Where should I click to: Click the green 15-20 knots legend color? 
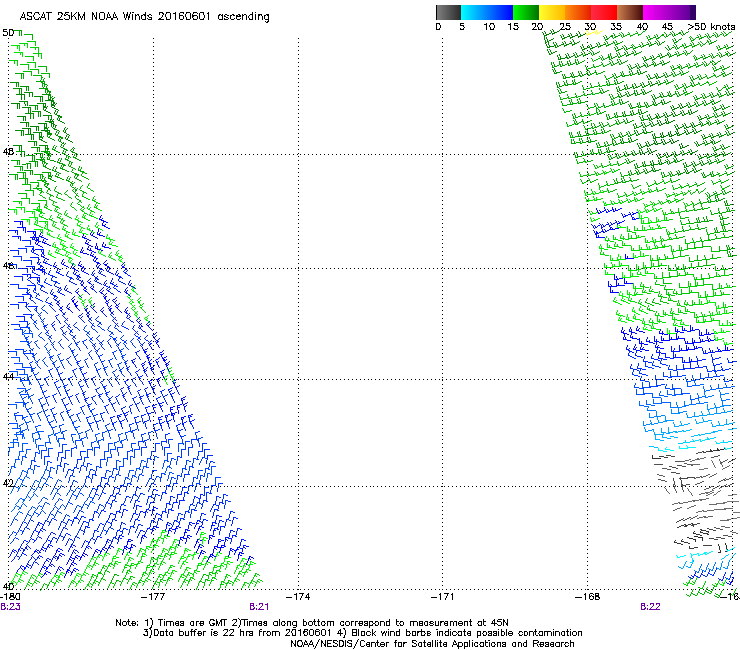click(526, 12)
